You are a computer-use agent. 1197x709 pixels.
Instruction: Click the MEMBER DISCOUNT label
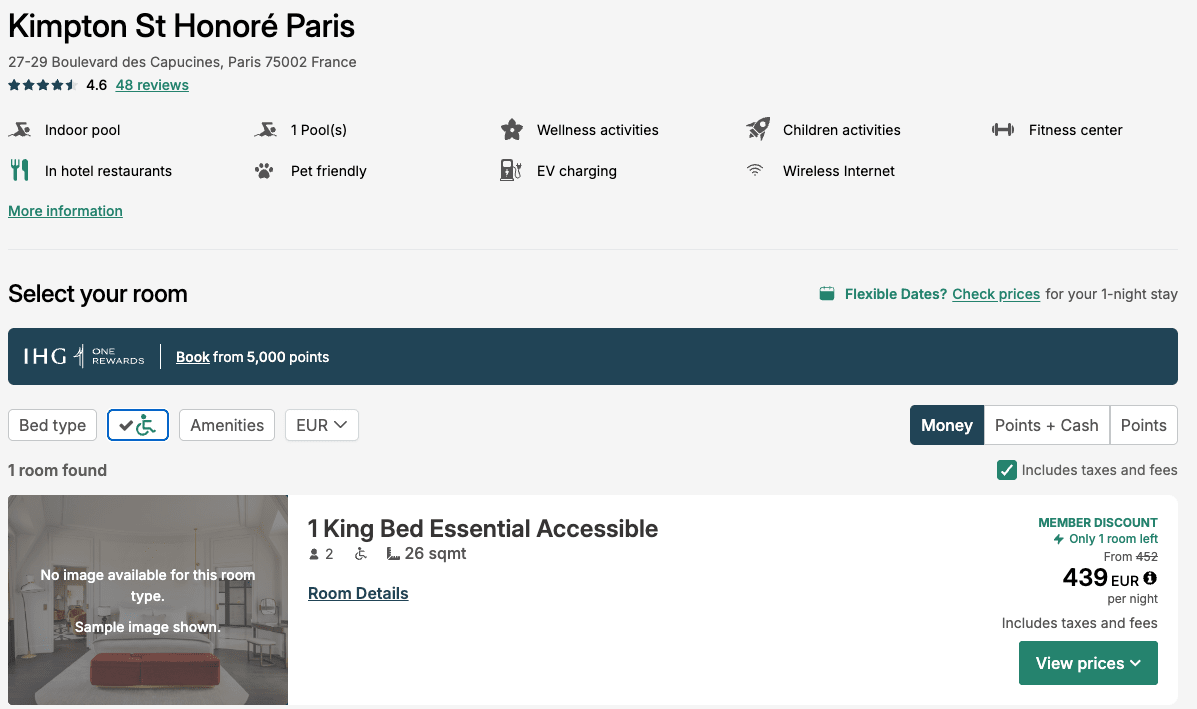[x=1098, y=523]
